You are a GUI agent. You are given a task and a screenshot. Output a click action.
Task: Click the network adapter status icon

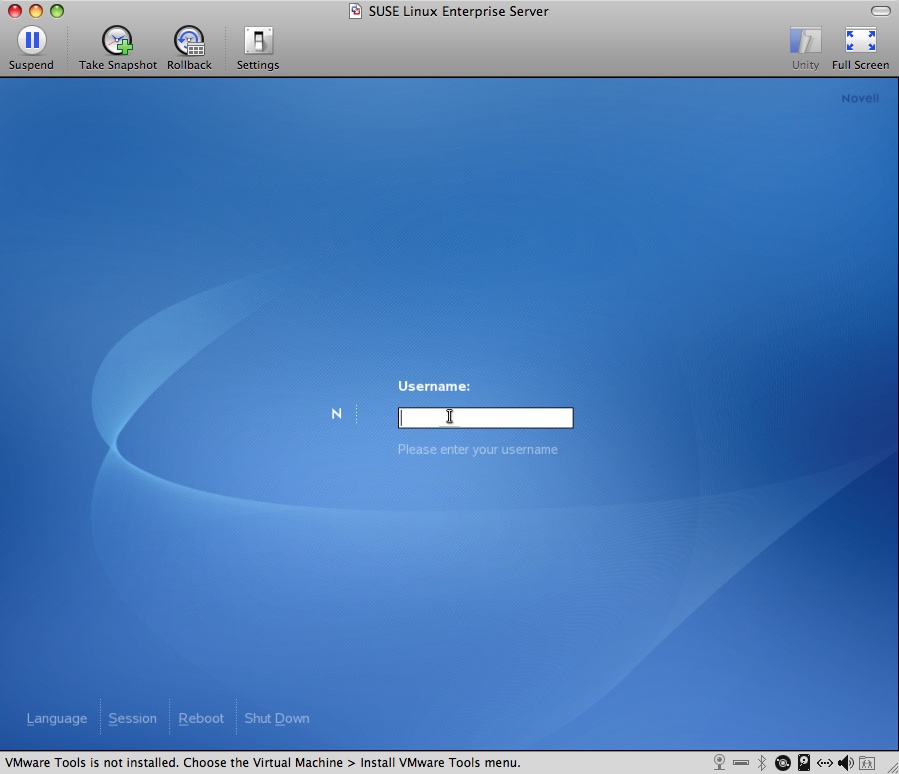coord(825,763)
